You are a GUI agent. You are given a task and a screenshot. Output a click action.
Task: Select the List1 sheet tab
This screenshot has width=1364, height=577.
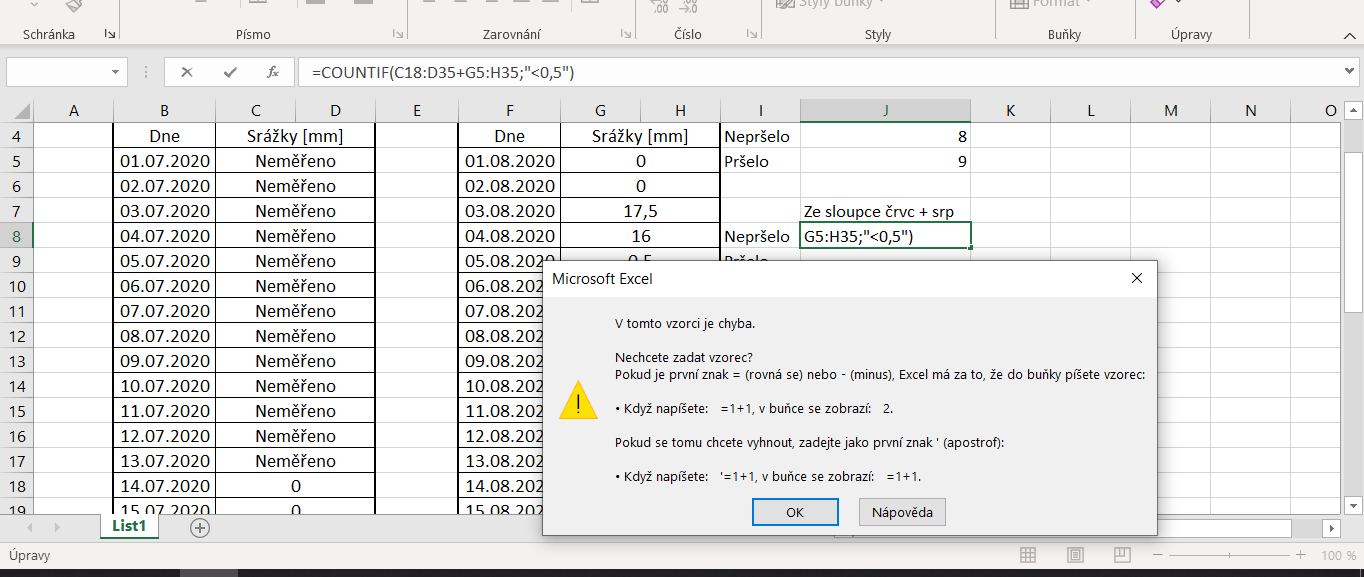coord(129,526)
